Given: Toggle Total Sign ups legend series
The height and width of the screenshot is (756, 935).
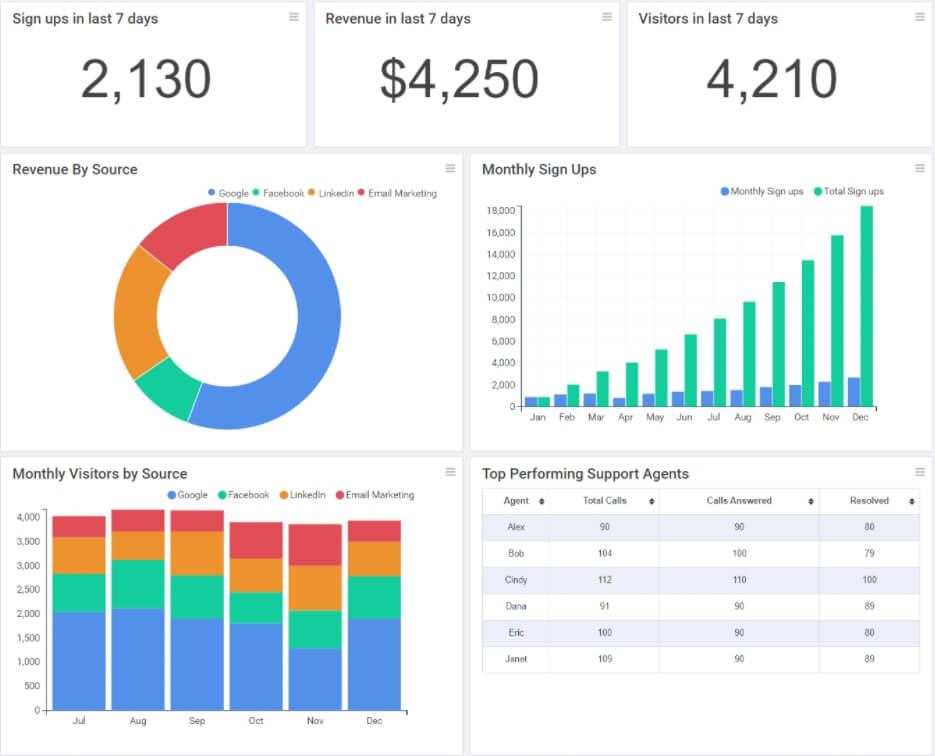Looking at the screenshot, I should [849, 191].
